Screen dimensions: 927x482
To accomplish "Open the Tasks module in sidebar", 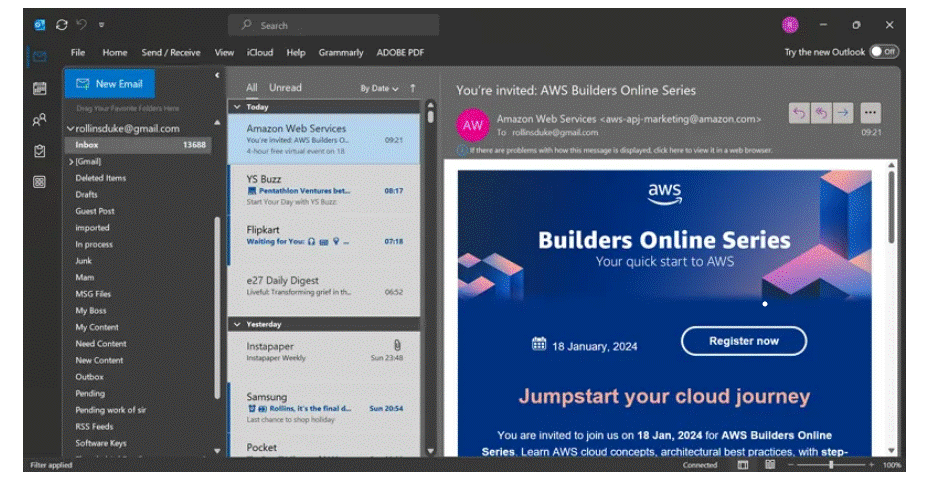I will pyautogui.click(x=40, y=151).
